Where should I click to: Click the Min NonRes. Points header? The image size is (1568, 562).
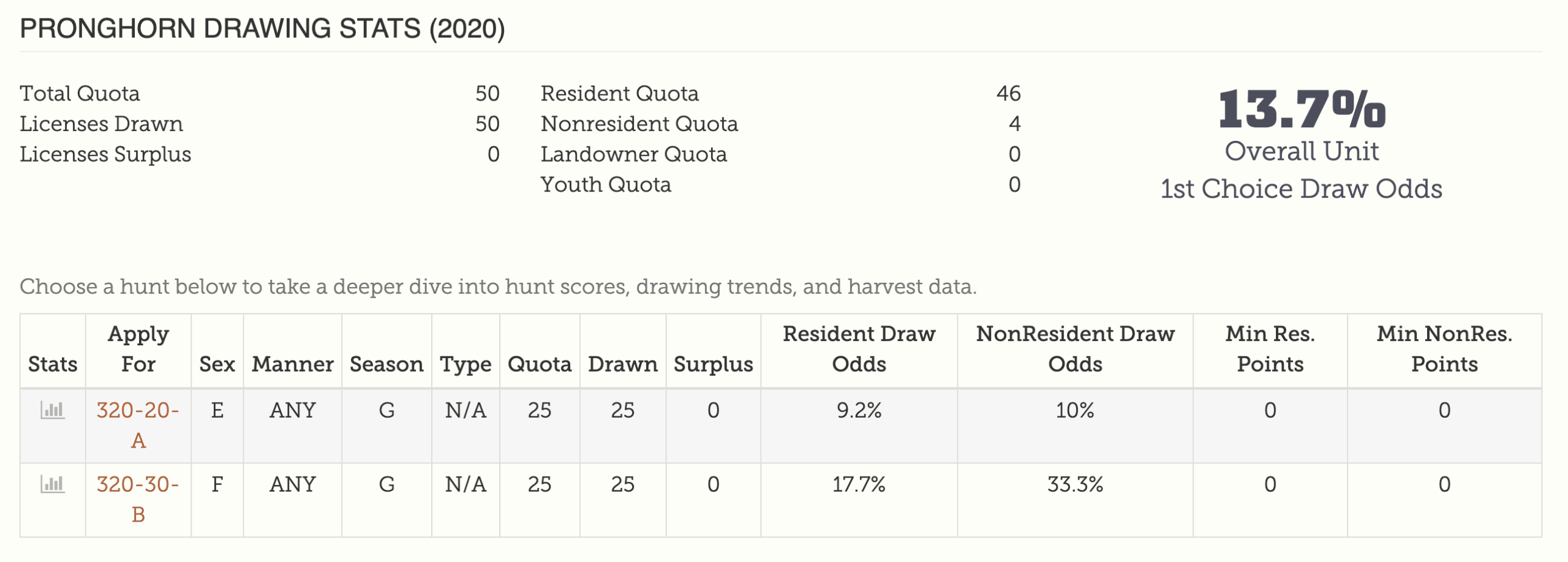coord(1444,349)
